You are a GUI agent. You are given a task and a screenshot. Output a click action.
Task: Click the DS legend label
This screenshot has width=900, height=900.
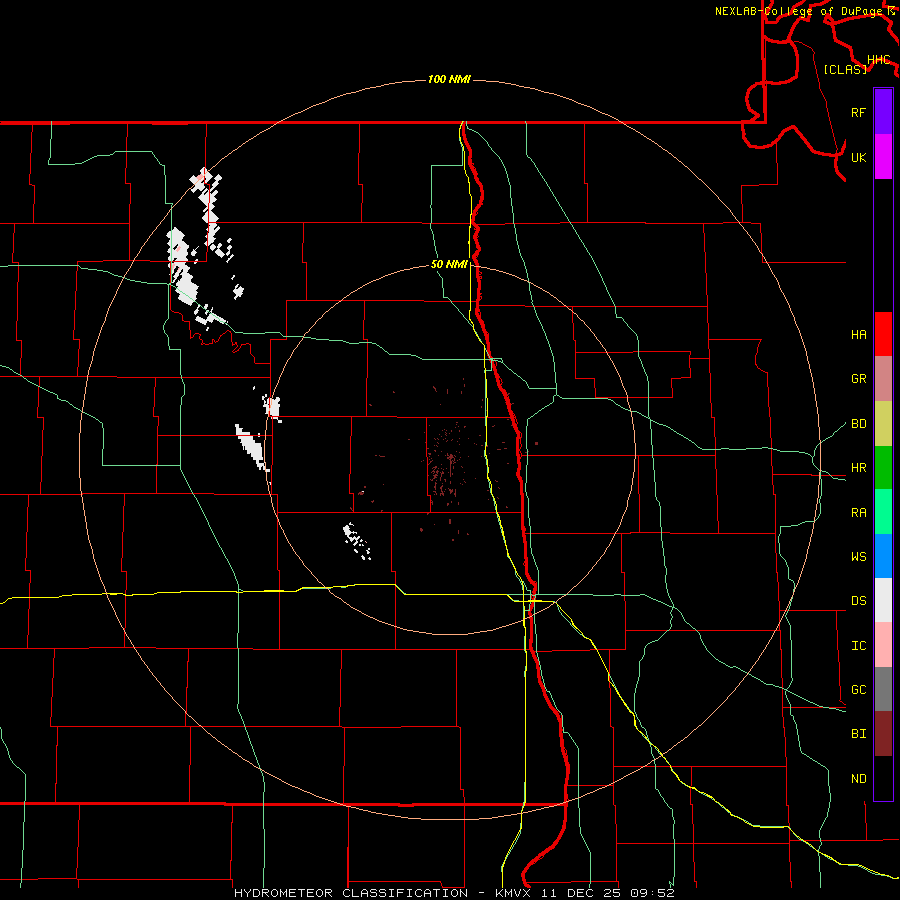(x=859, y=601)
